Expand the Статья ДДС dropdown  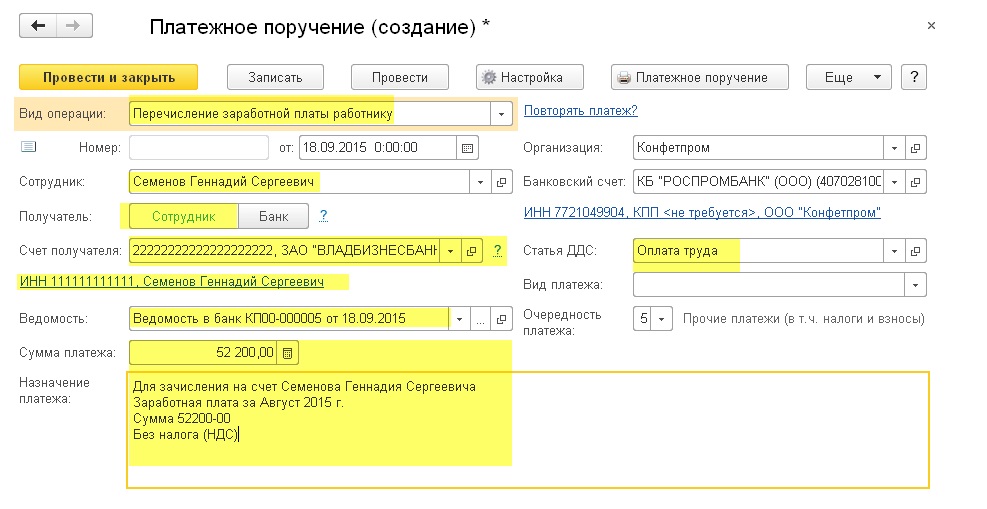click(894, 251)
